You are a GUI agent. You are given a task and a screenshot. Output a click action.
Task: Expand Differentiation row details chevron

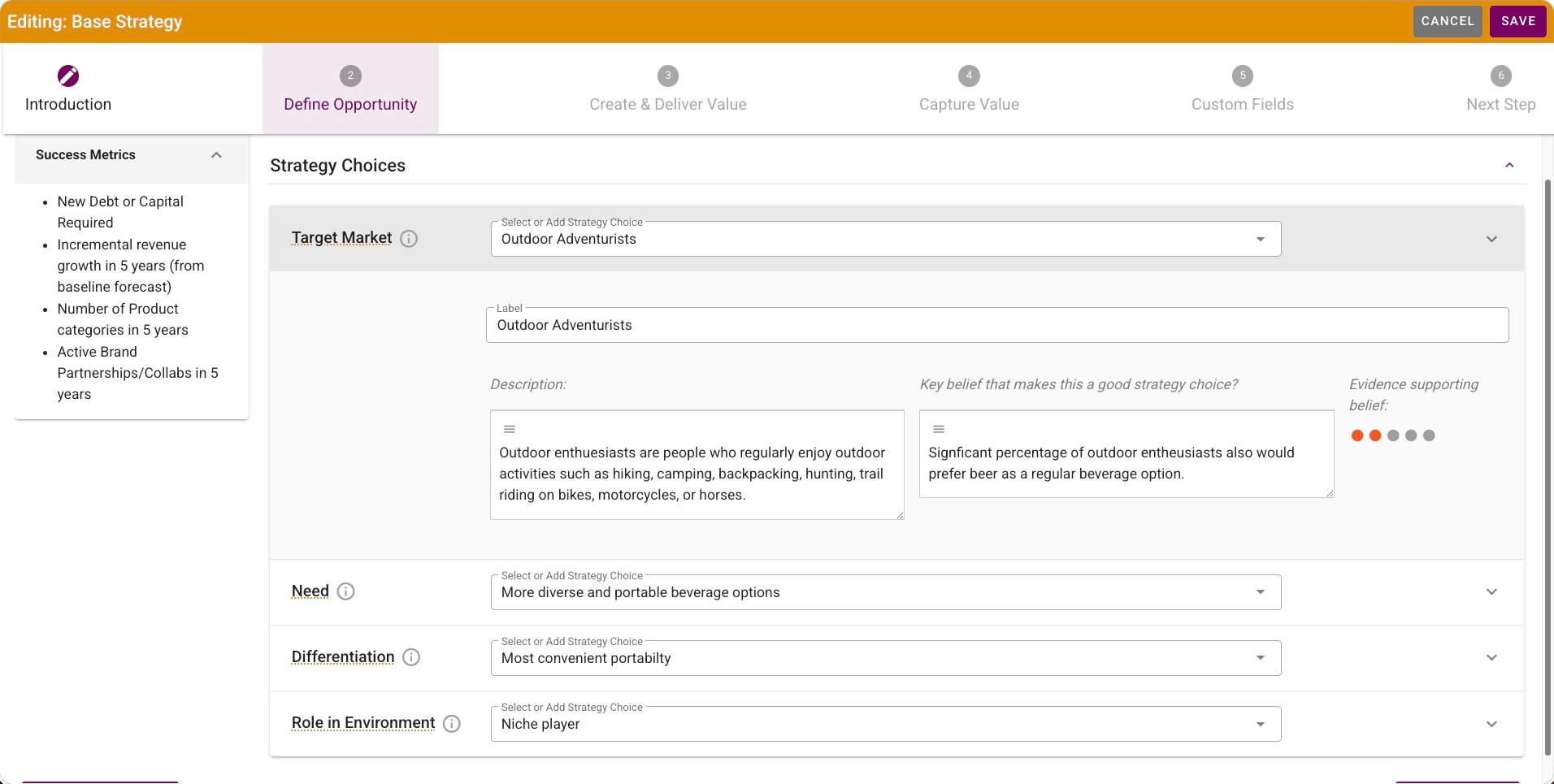click(1491, 657)
